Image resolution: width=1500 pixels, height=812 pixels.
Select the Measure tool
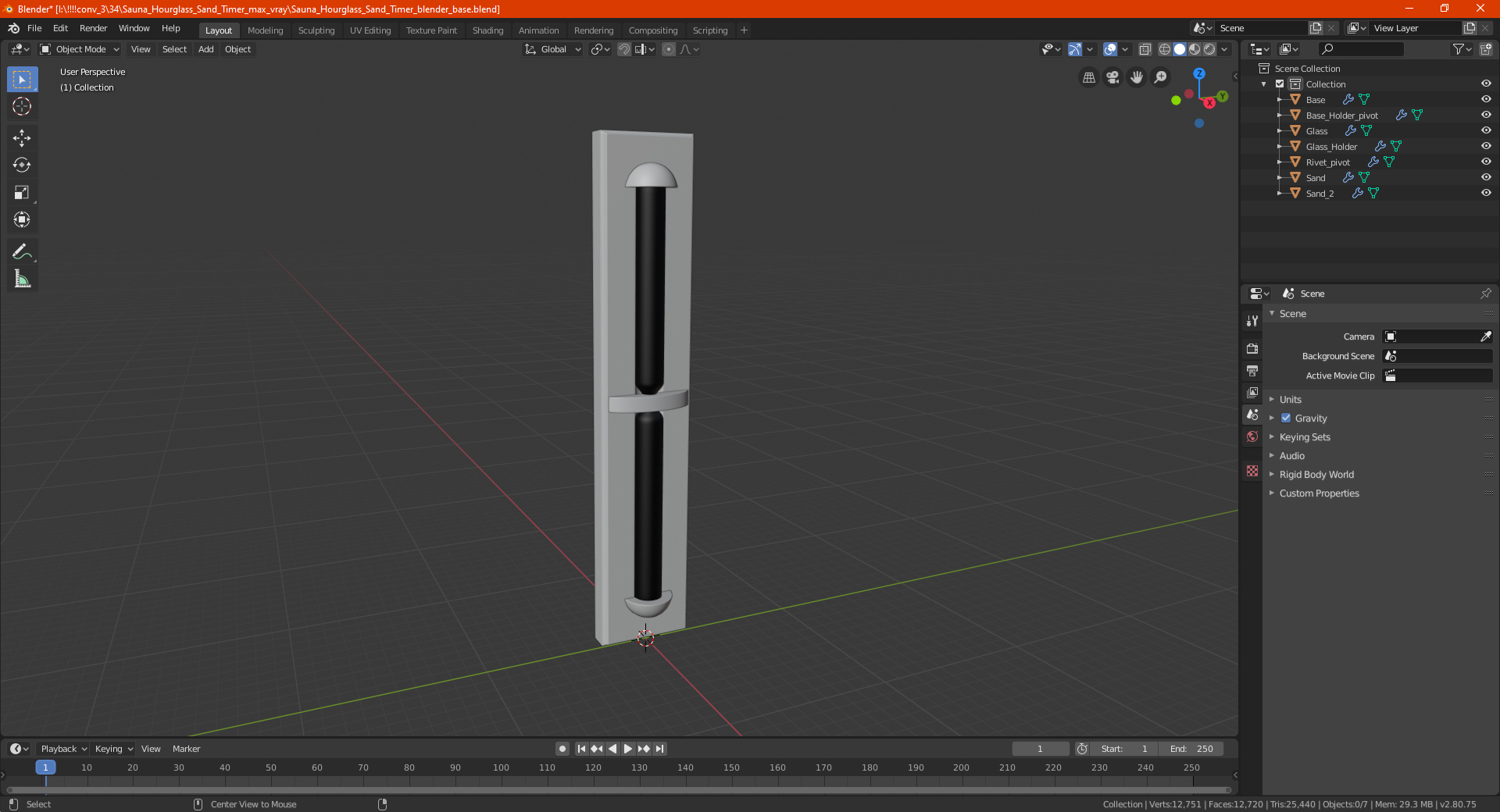(x=22, y=279)
